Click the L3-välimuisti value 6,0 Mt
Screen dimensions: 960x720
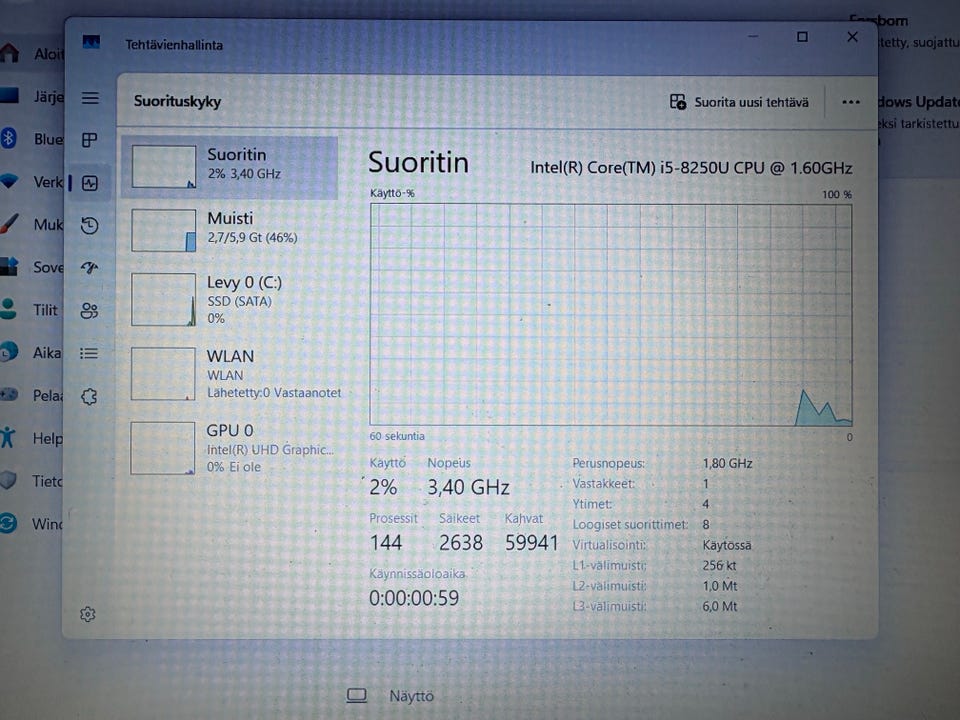click(720, 606)
